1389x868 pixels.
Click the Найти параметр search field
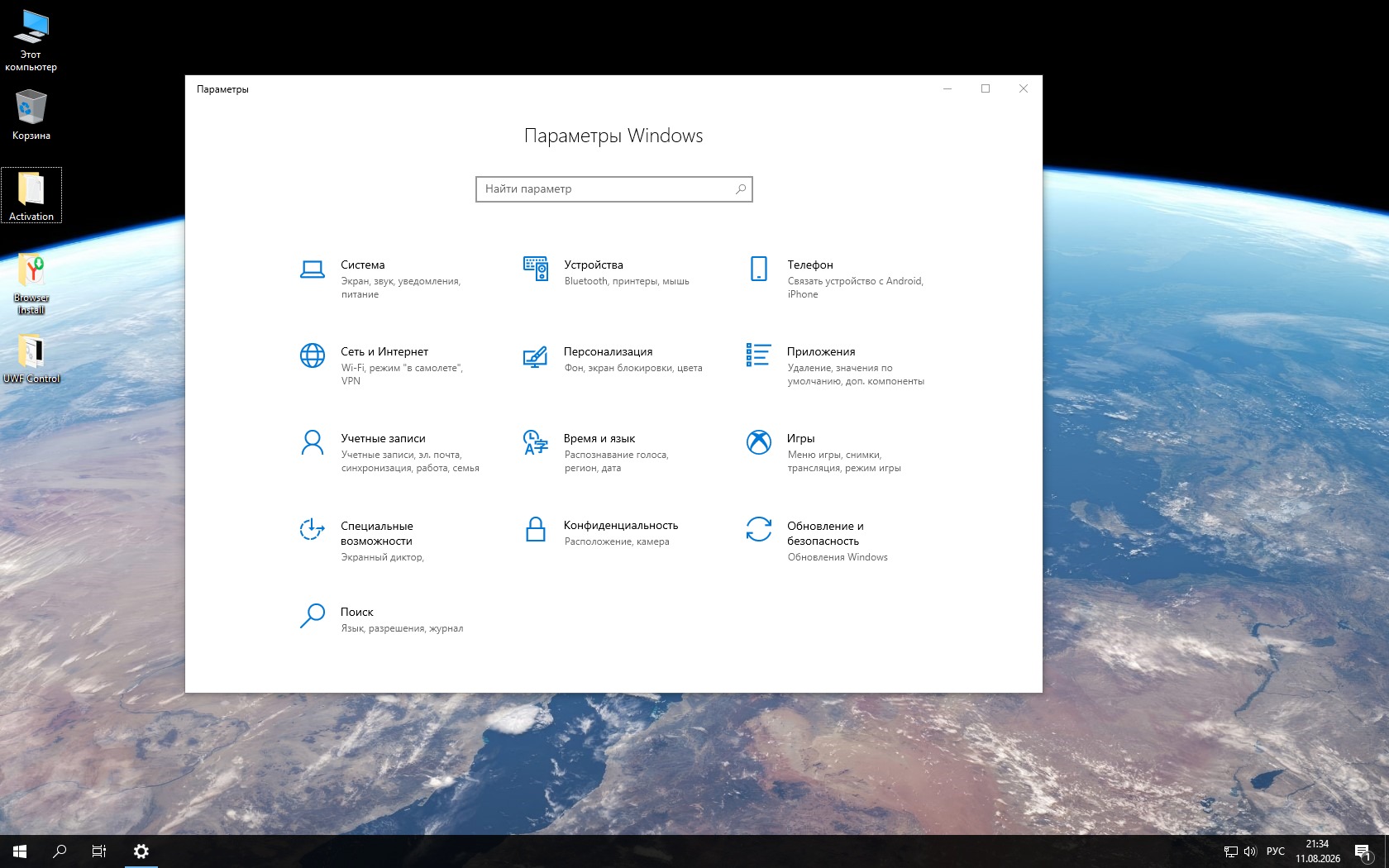tap(614, 189)
